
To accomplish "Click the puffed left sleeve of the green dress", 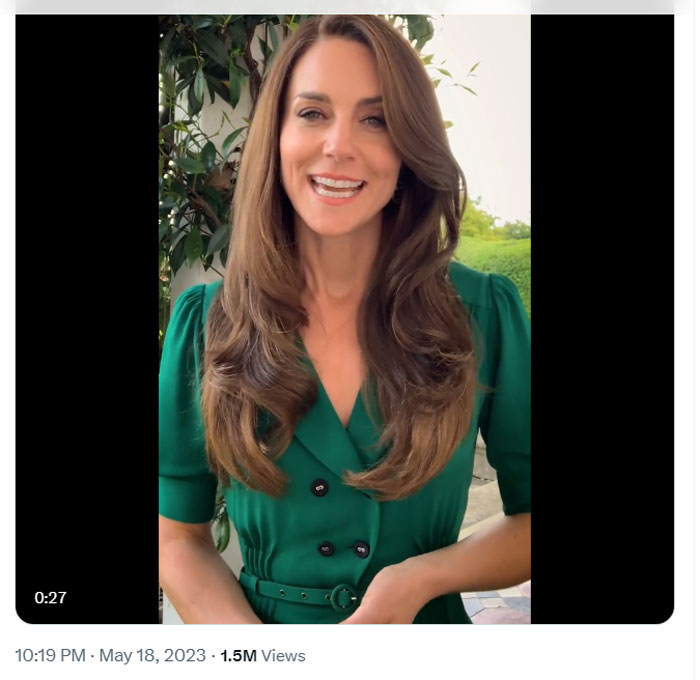I will tap(183, 400).
